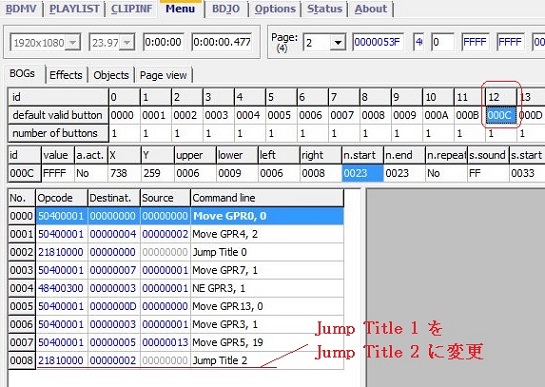The width and height of the screenshot is (545, 387).
Task: Click the Opcode column header
Action: [x=62, y=198]
